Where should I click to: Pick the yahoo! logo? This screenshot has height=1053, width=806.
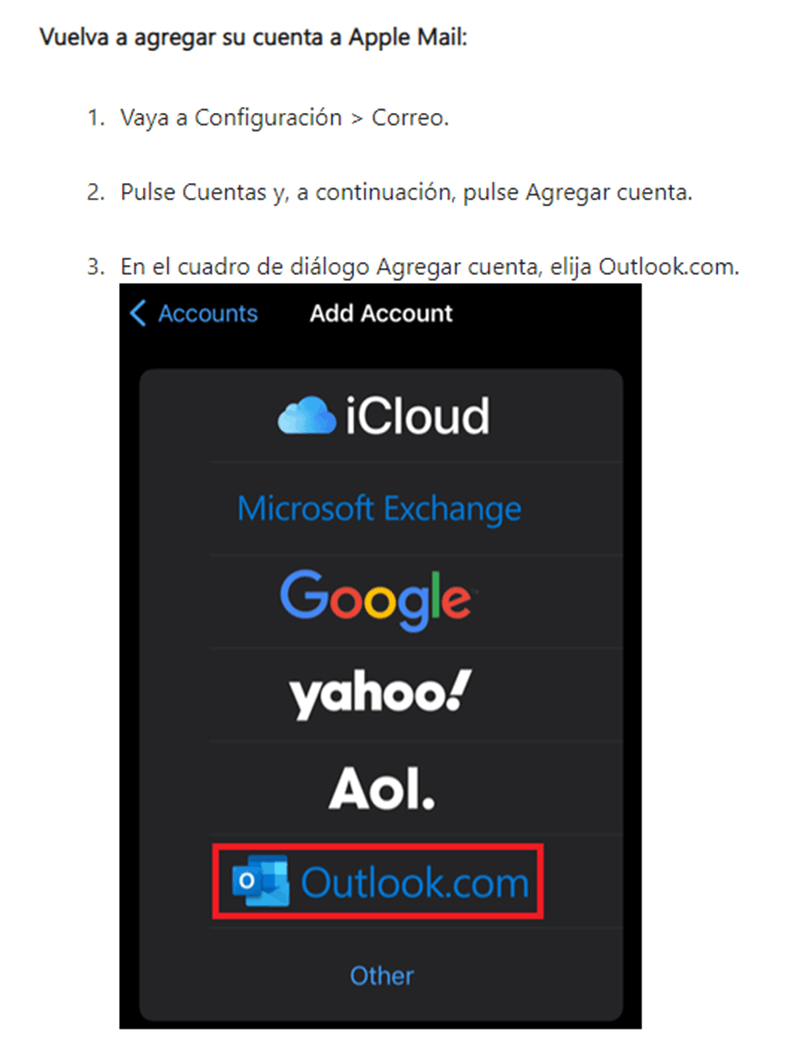pos(381,694)
